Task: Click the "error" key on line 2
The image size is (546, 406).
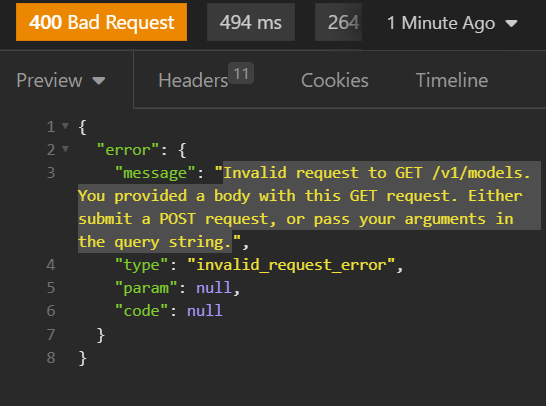Action: 128,150
